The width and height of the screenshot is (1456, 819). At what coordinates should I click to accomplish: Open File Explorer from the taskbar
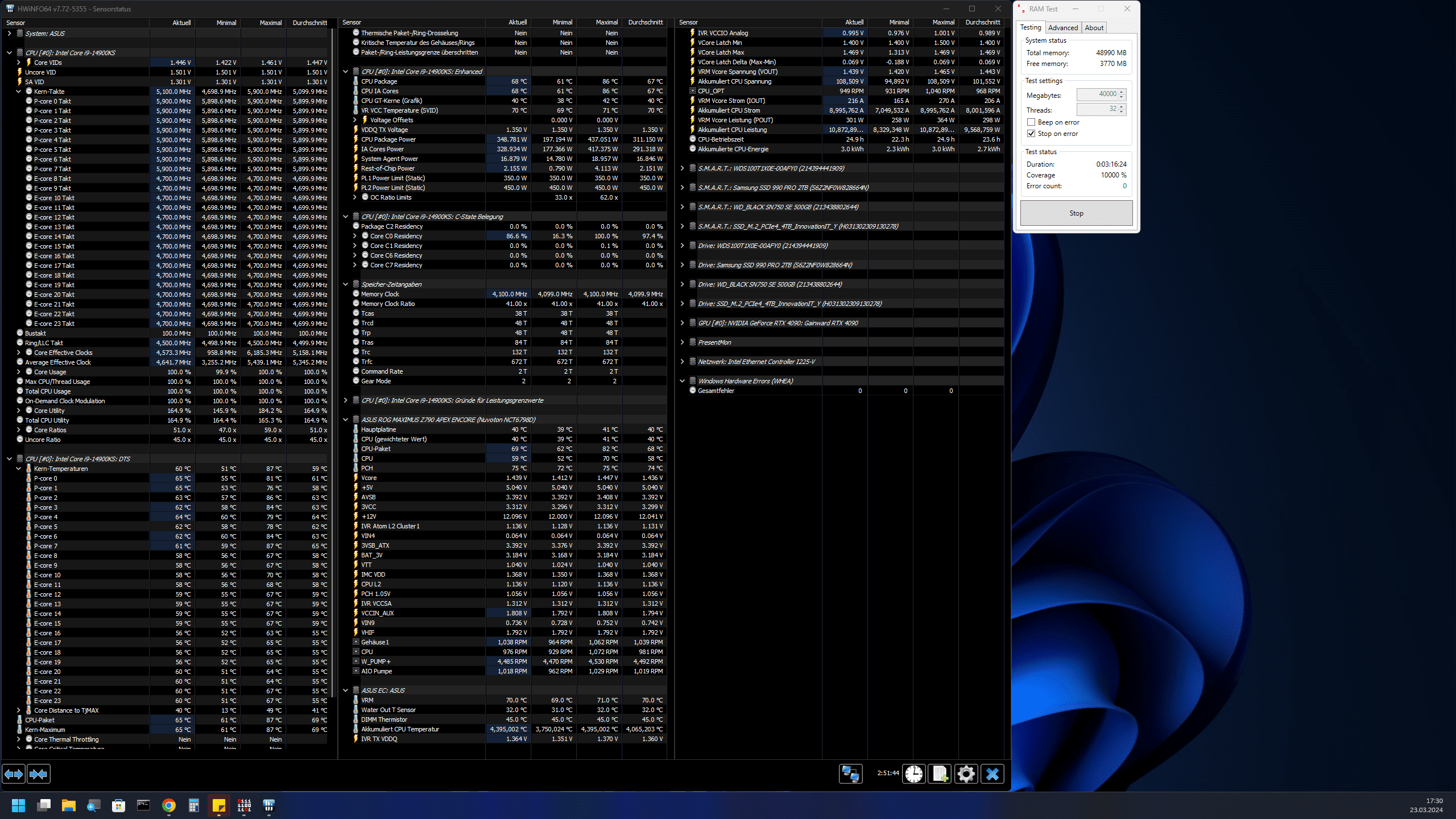click(x=69, y=805)
